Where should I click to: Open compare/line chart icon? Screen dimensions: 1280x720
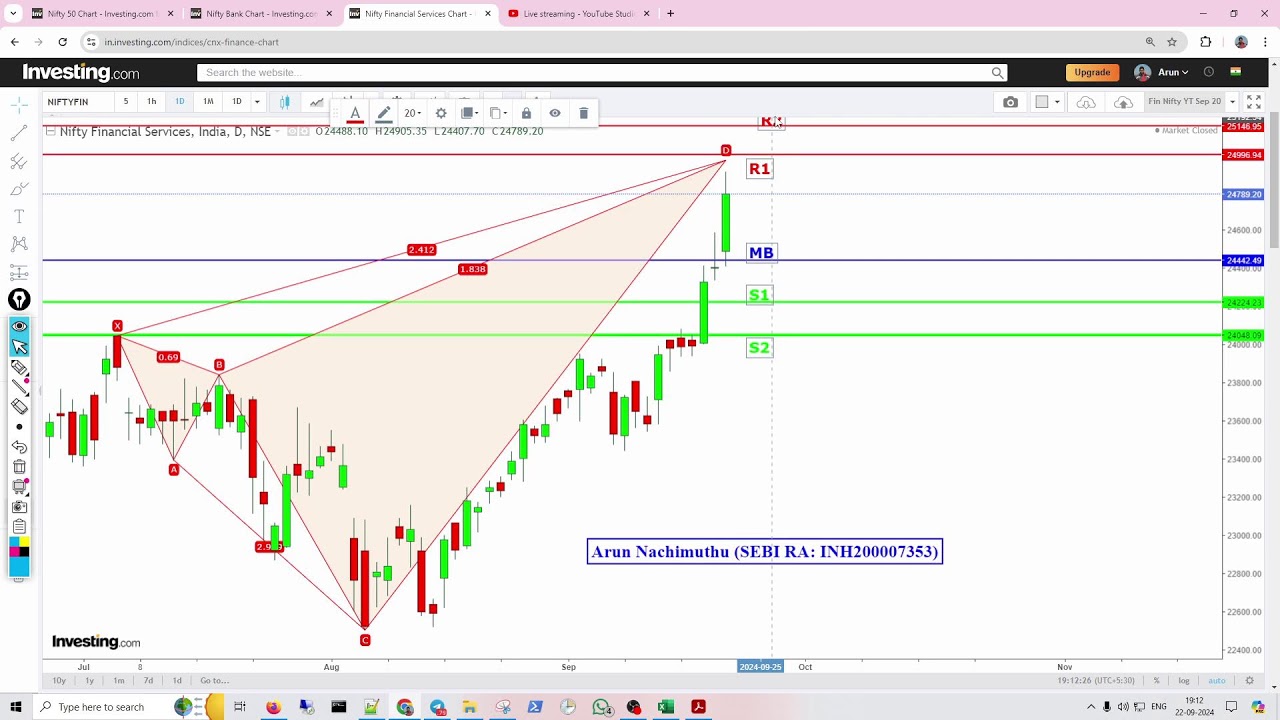(x=317, y=102)
